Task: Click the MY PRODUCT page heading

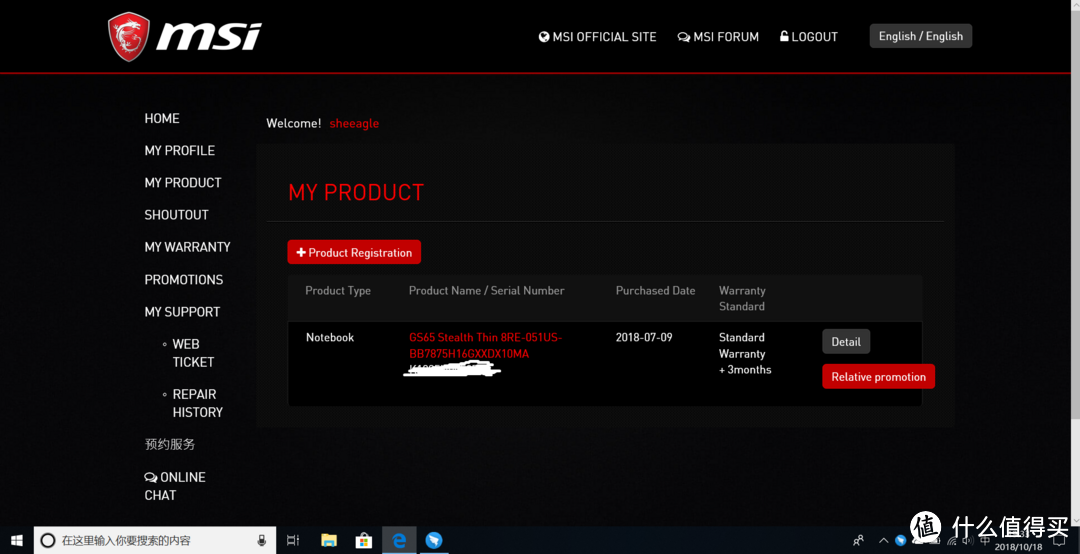Action: point(356,192)
